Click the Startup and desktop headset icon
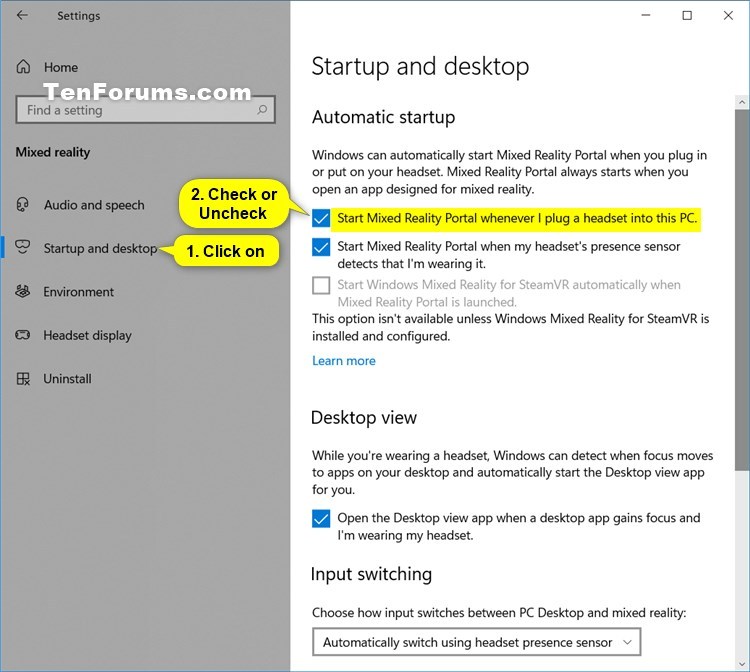The image size is (750, 672). (x=22, y=248)
